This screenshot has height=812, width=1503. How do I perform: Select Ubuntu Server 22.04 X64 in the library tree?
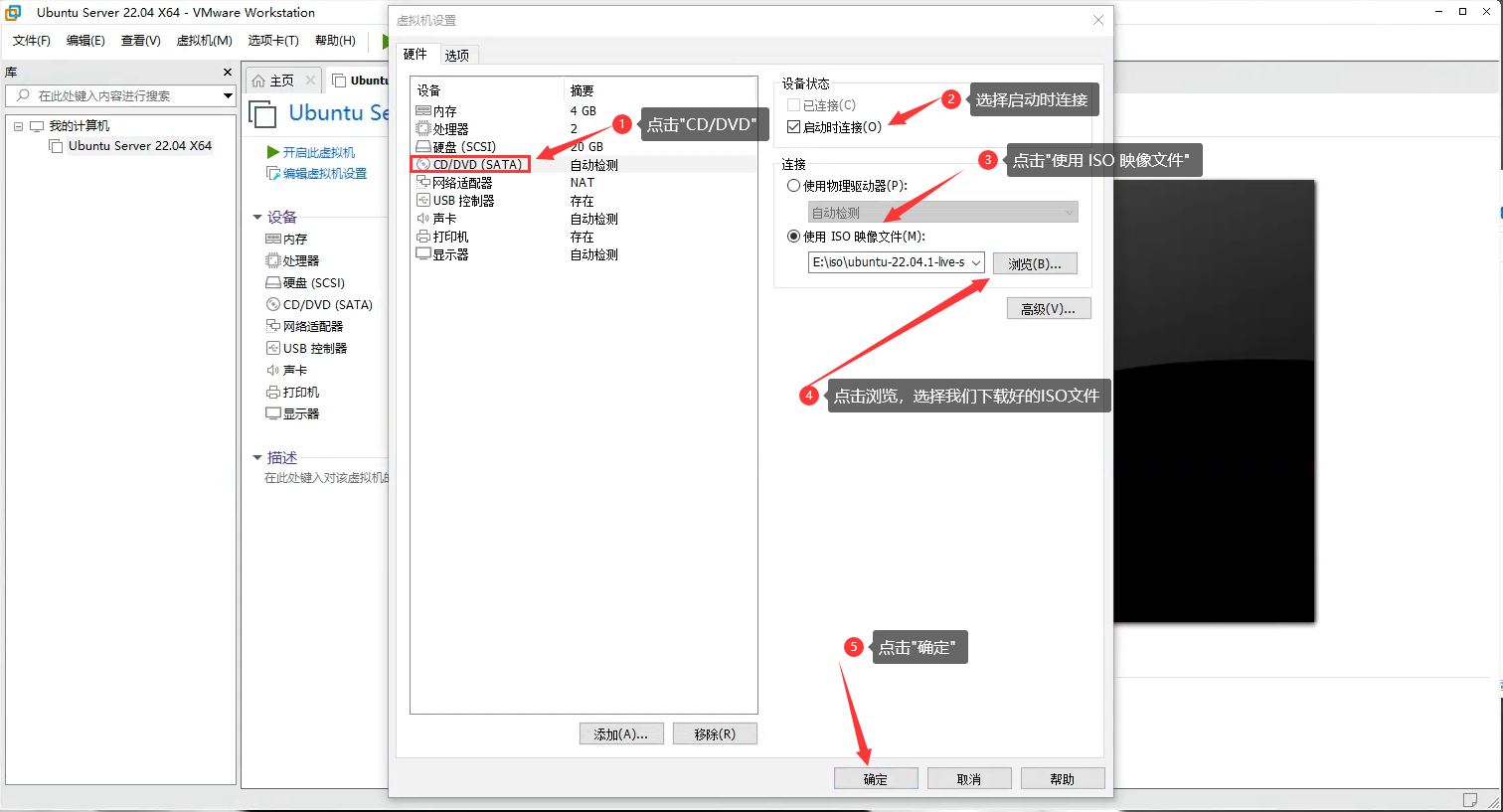coord(140,145)
